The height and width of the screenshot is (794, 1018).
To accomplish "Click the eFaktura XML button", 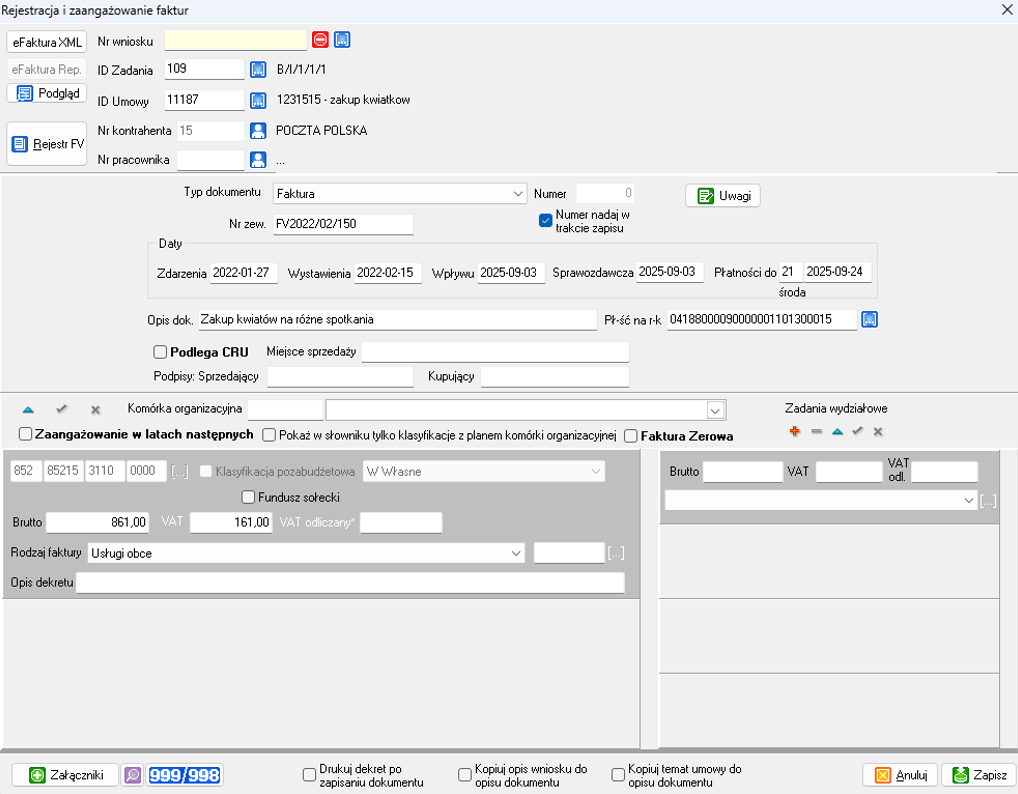I will point(47,42).
